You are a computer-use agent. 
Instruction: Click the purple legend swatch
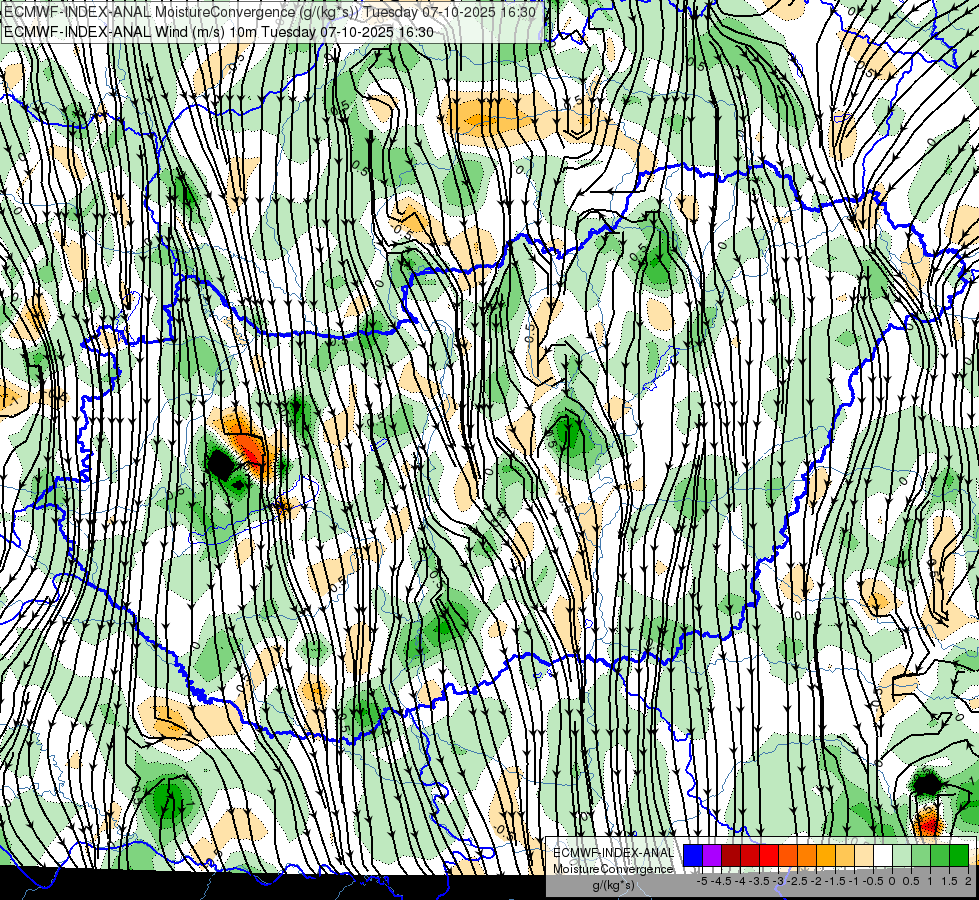tap(712, 856)
